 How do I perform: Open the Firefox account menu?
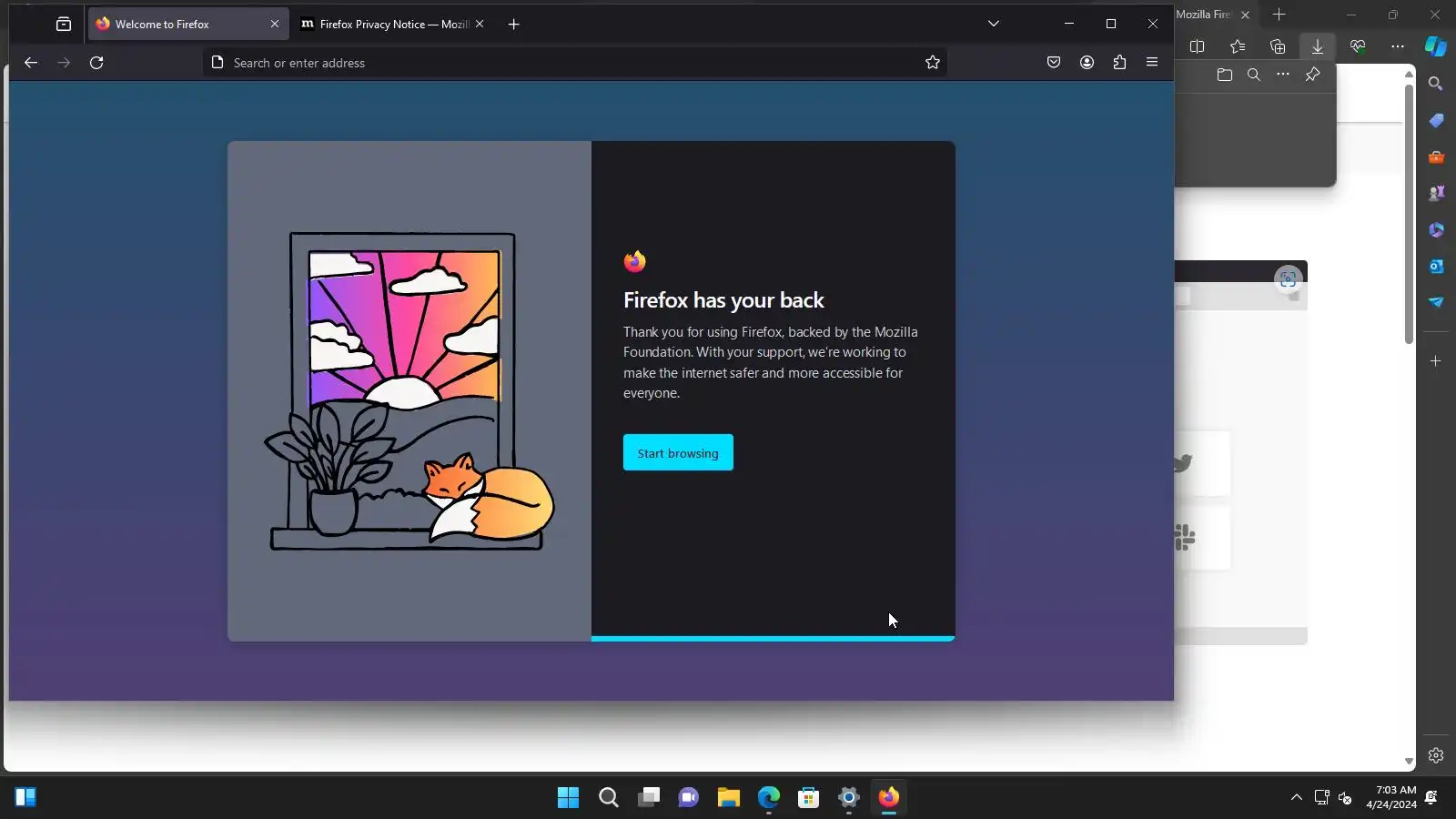pyautogui.click(x=1087, y=63)
